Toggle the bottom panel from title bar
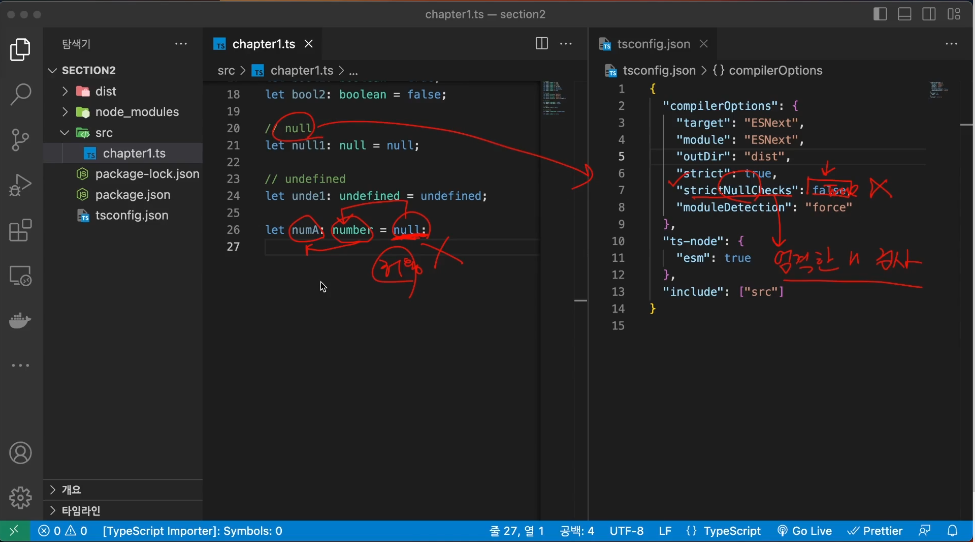This screenshot has width=975, height=542. click(x=905, y=14)
